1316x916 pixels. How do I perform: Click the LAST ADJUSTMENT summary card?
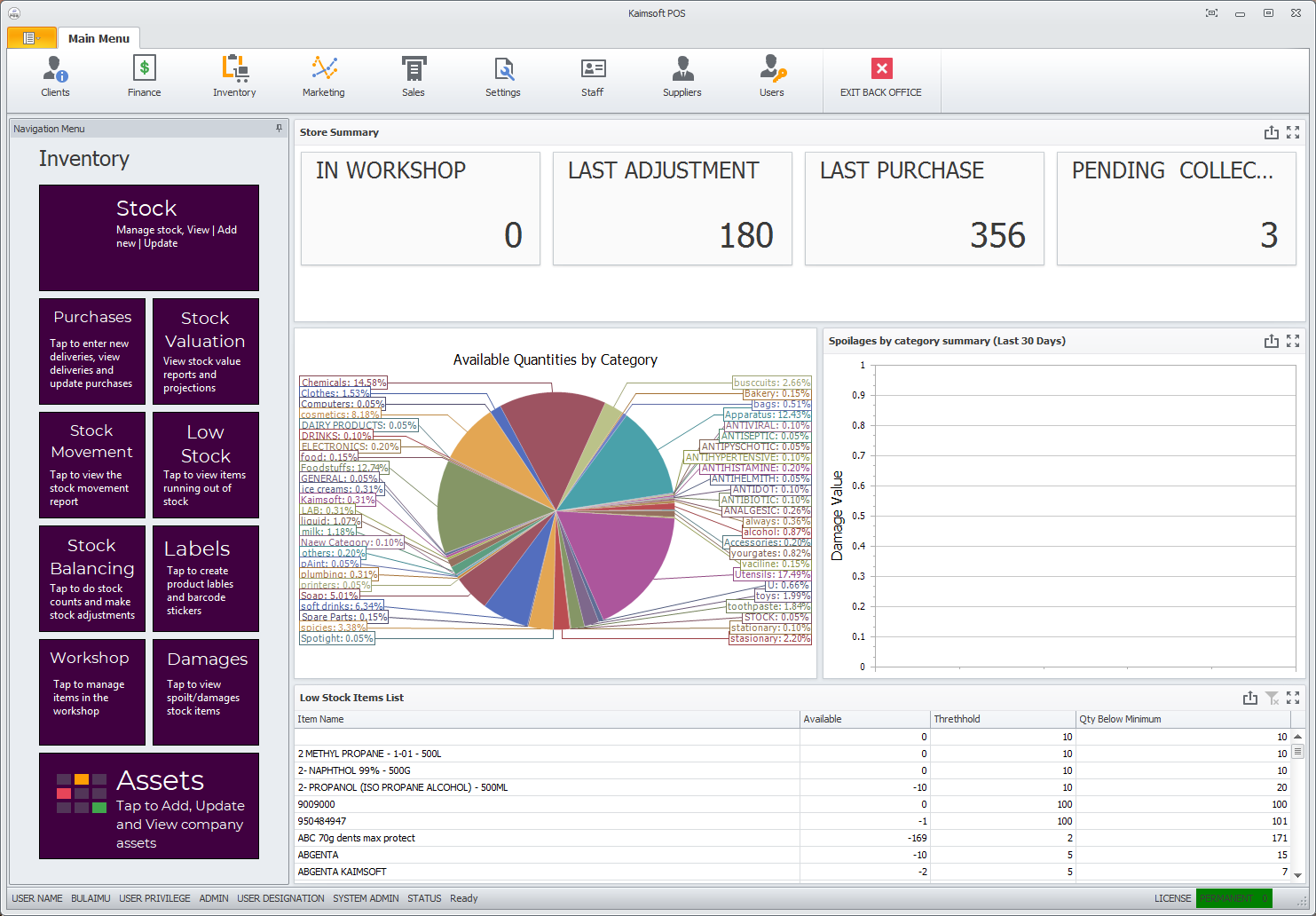click(x=673, y=209)
